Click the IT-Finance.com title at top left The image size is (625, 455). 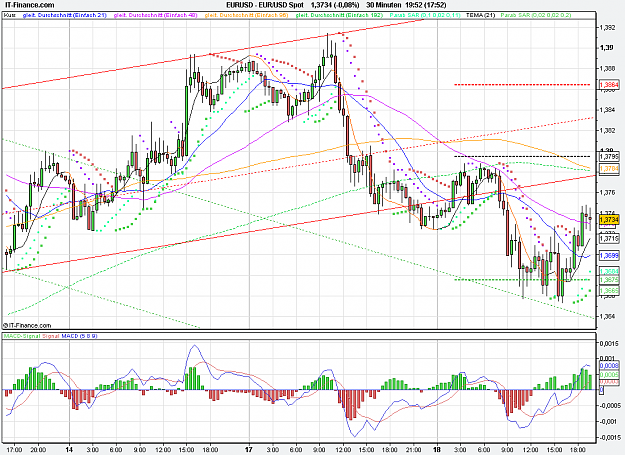(29, 5)
